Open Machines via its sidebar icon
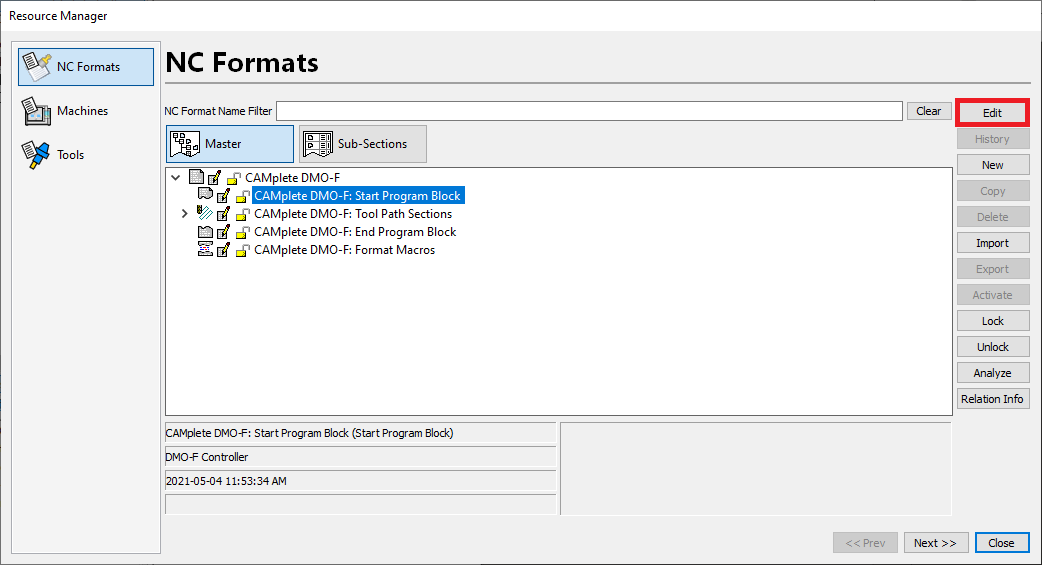The height and width of the screenshot is (565, 1042). tap(37, 111)
